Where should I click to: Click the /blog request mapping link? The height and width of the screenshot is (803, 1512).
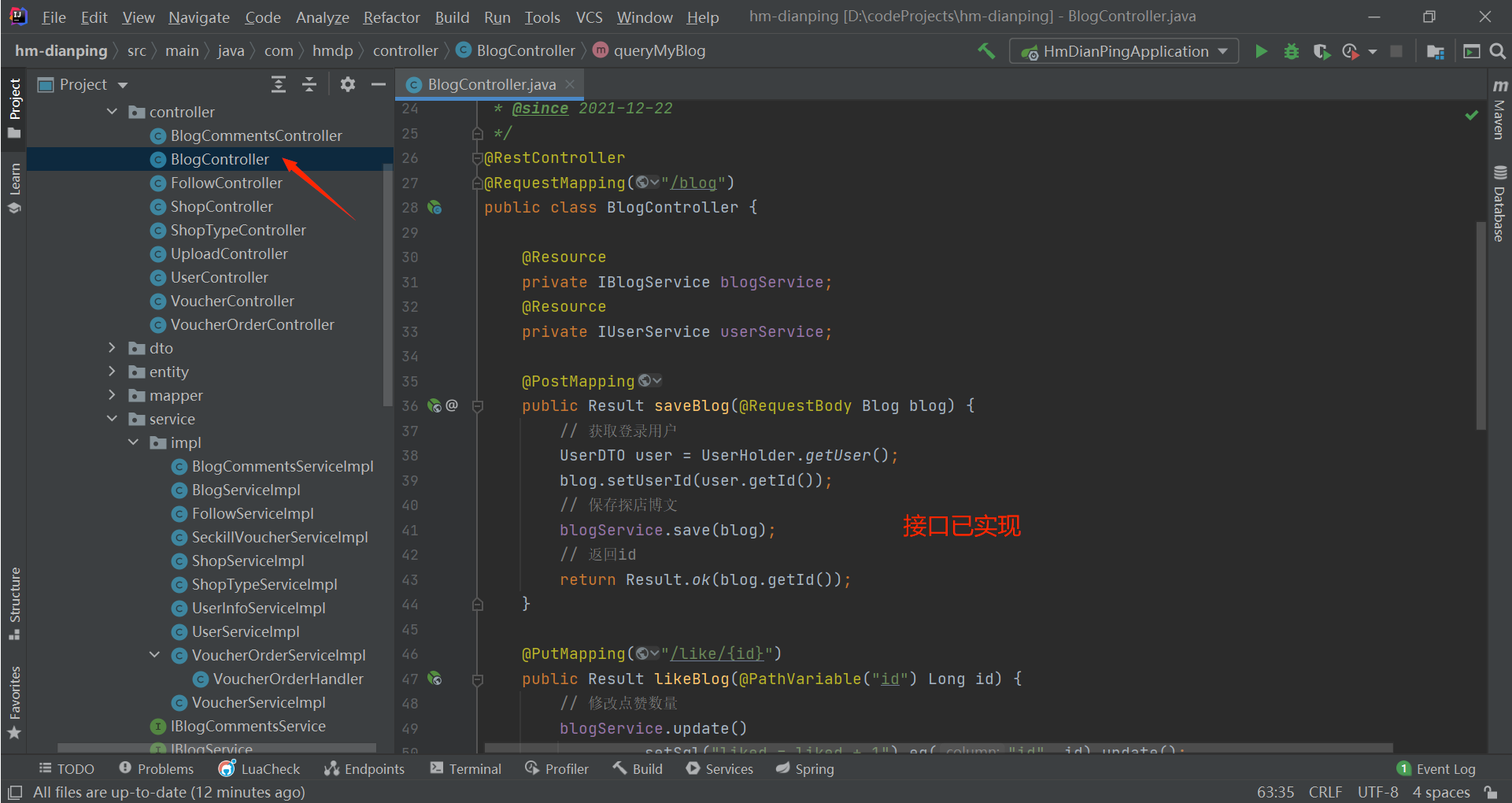coord(693,183)
